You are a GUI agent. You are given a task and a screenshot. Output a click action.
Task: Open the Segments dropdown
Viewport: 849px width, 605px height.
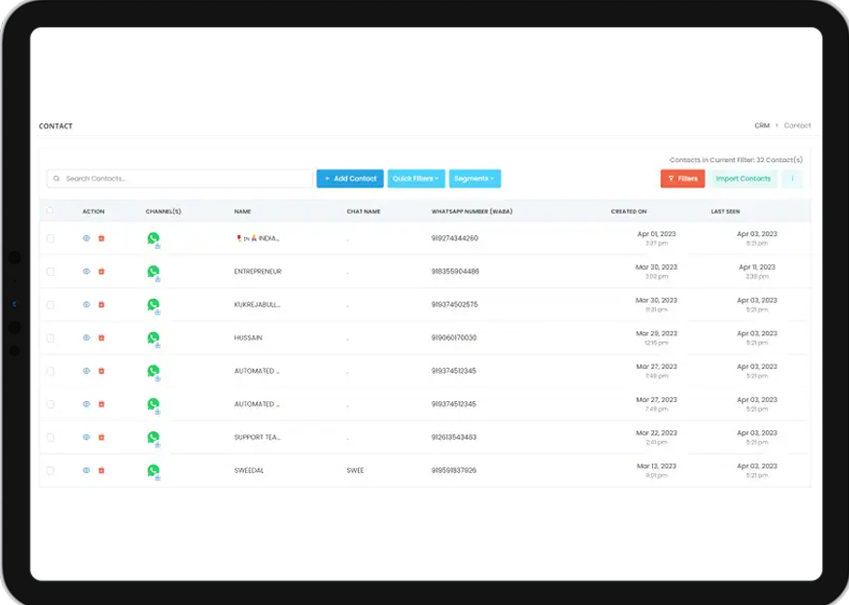[x=474, y=179]
